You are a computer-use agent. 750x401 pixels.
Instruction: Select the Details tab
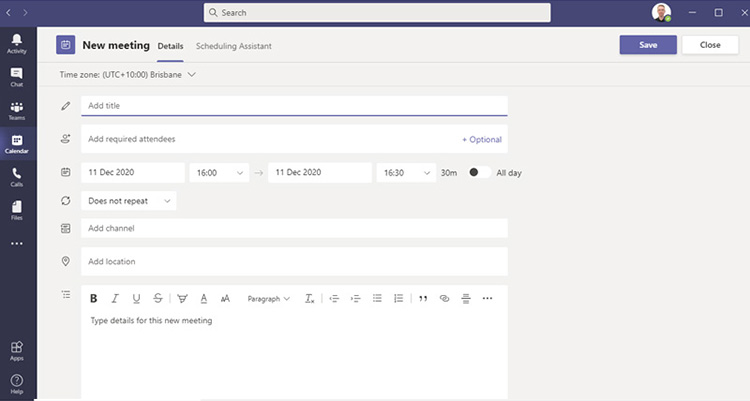pyautogui.click(x=170, y=46)
